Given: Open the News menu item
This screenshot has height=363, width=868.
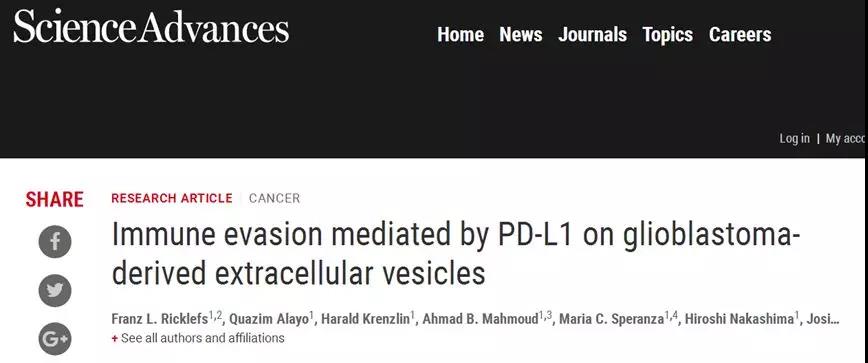Looking at the screenshot, I should tap(521, 35).
